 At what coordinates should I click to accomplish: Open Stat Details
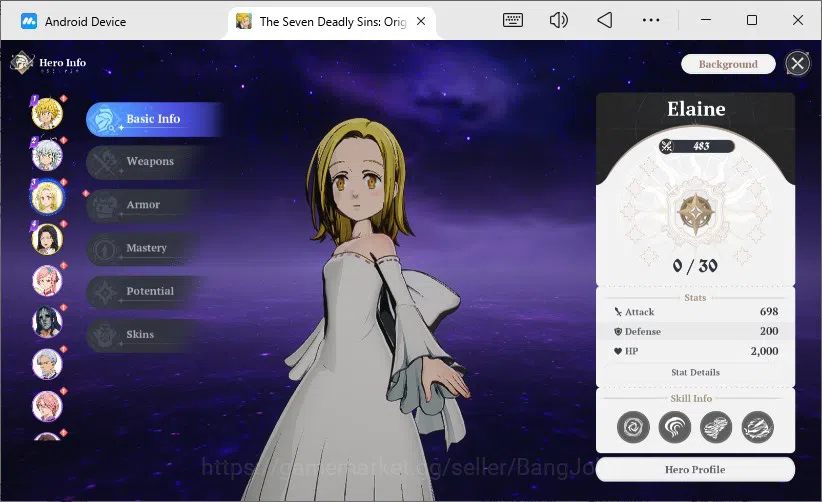pyautogui.click(x=695, y=372)
